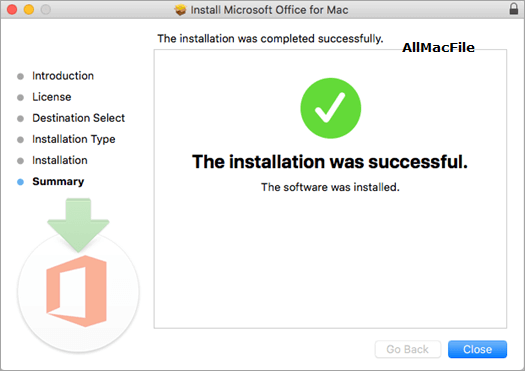Click the gray bullet beside Installation Type
This screenshot has height=371, width=525.
pyautogui.click(x=20, y=140)
